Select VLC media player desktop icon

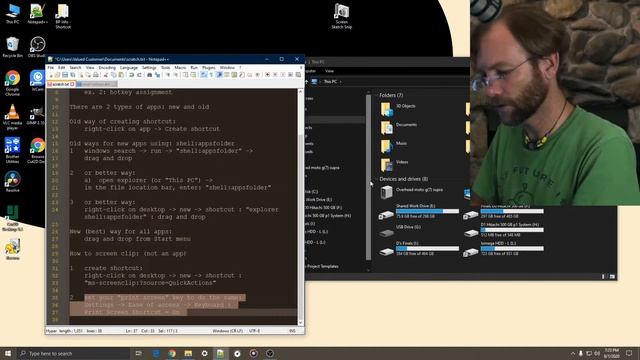pos(12,117)
